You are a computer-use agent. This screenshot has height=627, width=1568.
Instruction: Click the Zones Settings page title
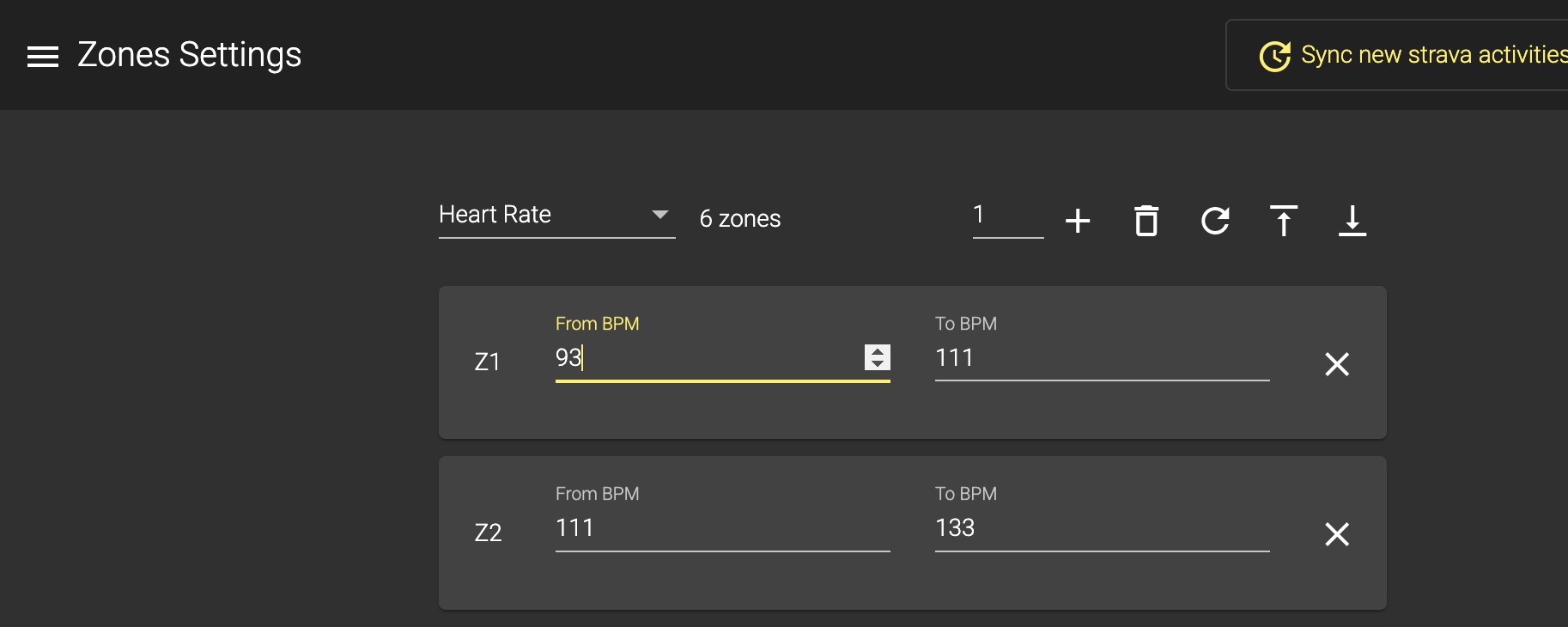(x=190, y=55)
